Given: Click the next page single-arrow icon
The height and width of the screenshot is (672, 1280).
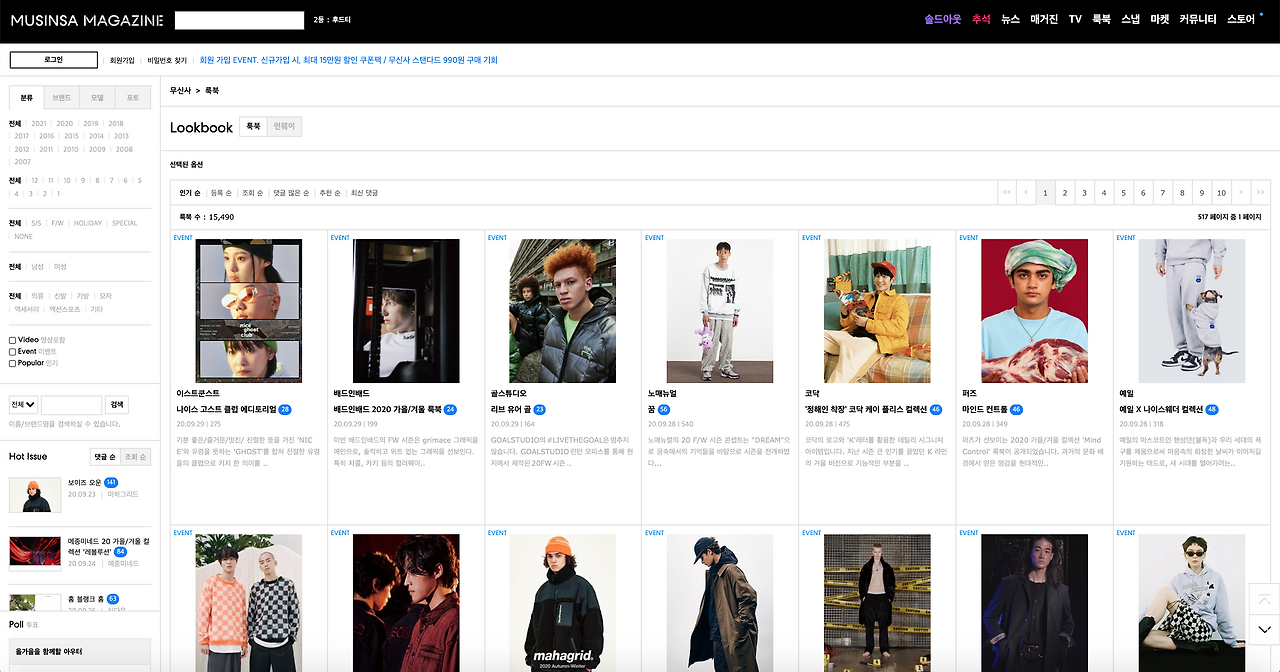Looking at the screenshot, I should pos(1240,192).
